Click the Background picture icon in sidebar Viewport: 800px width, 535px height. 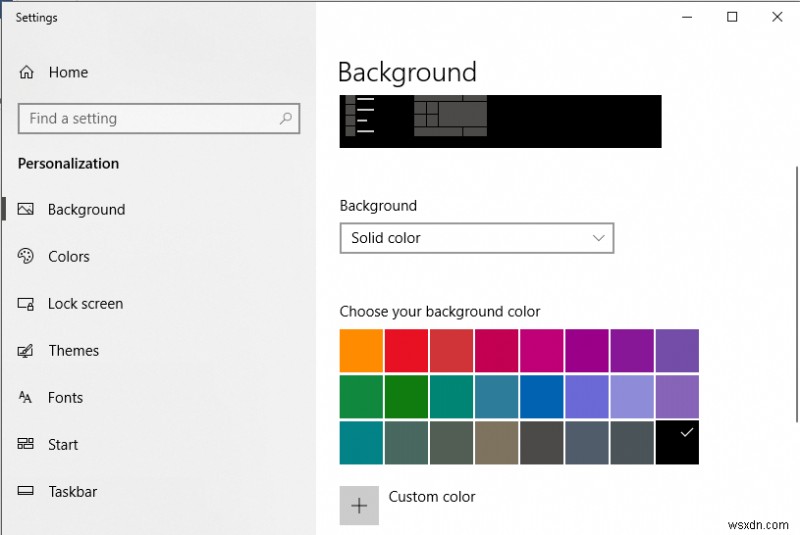[x=26, y=209]
